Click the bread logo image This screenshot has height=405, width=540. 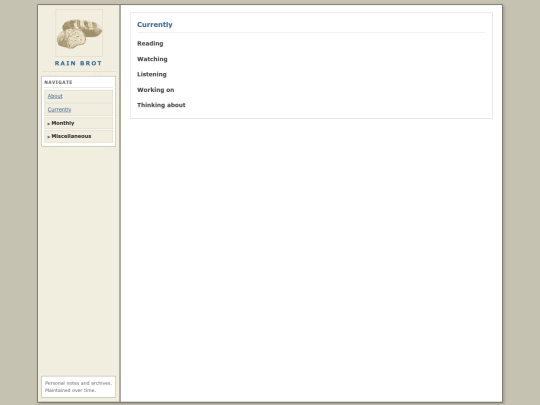[x=79, y=33]
